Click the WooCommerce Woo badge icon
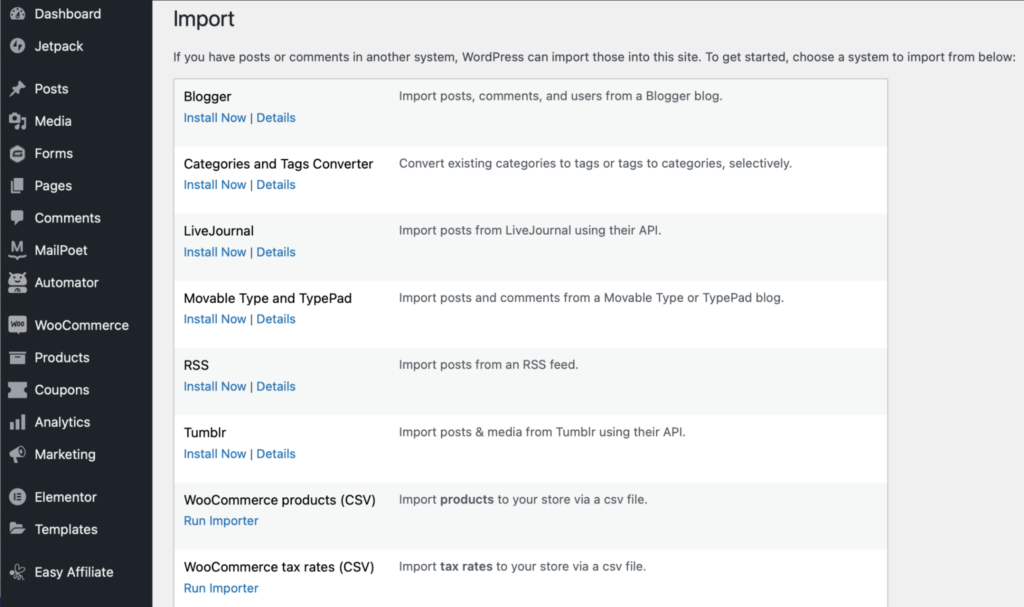This screenshot has width=1024, height=607. pos(18,325)
